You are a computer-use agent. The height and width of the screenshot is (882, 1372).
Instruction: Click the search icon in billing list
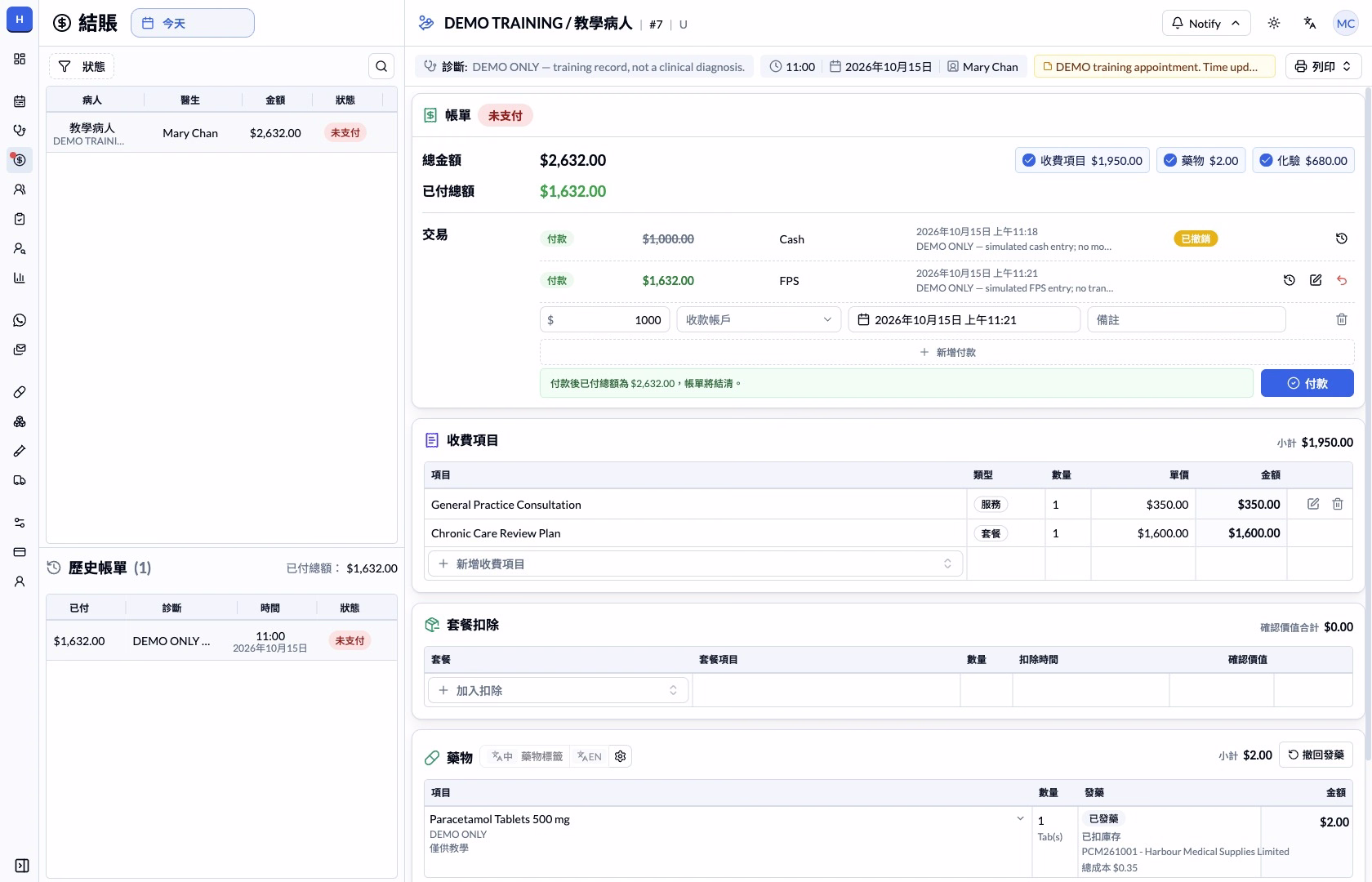coord(381,66)
